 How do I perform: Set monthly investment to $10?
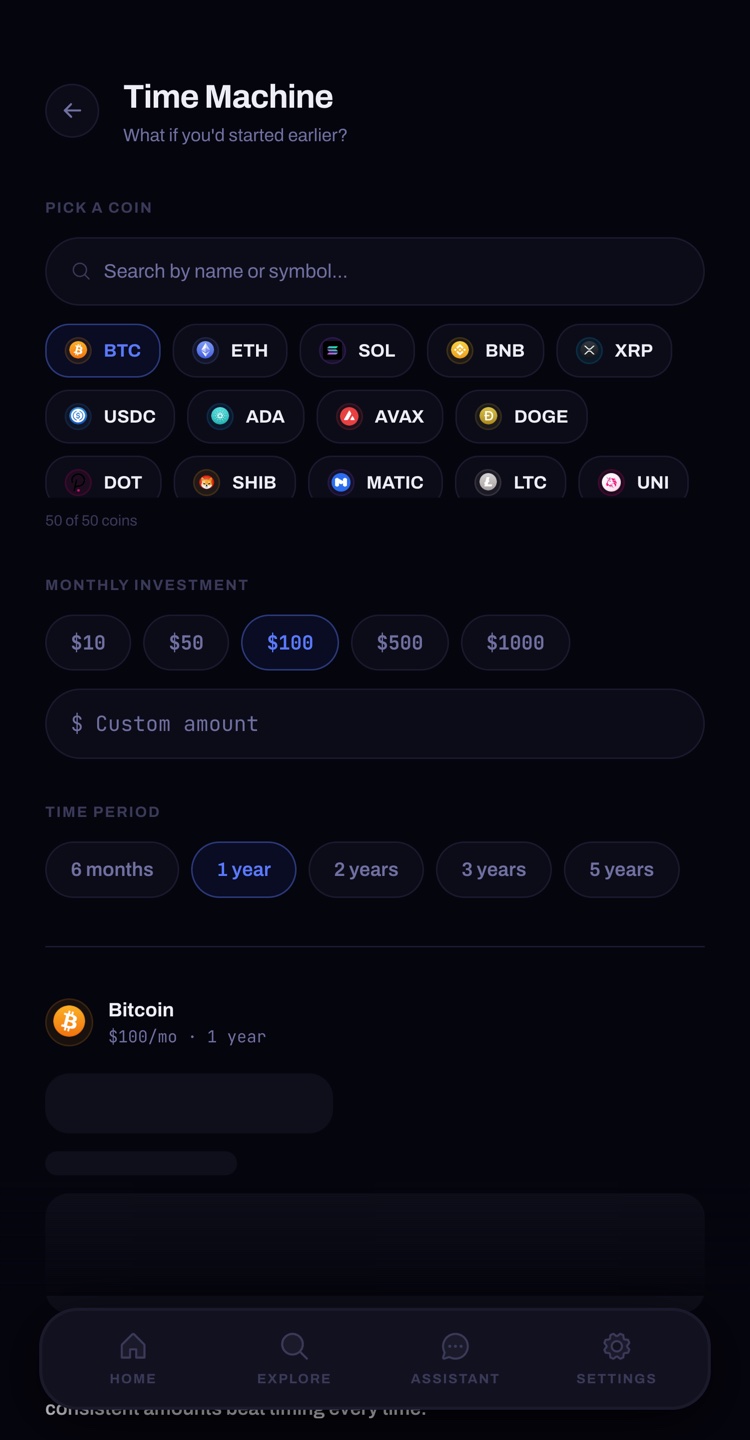point(88,642)
